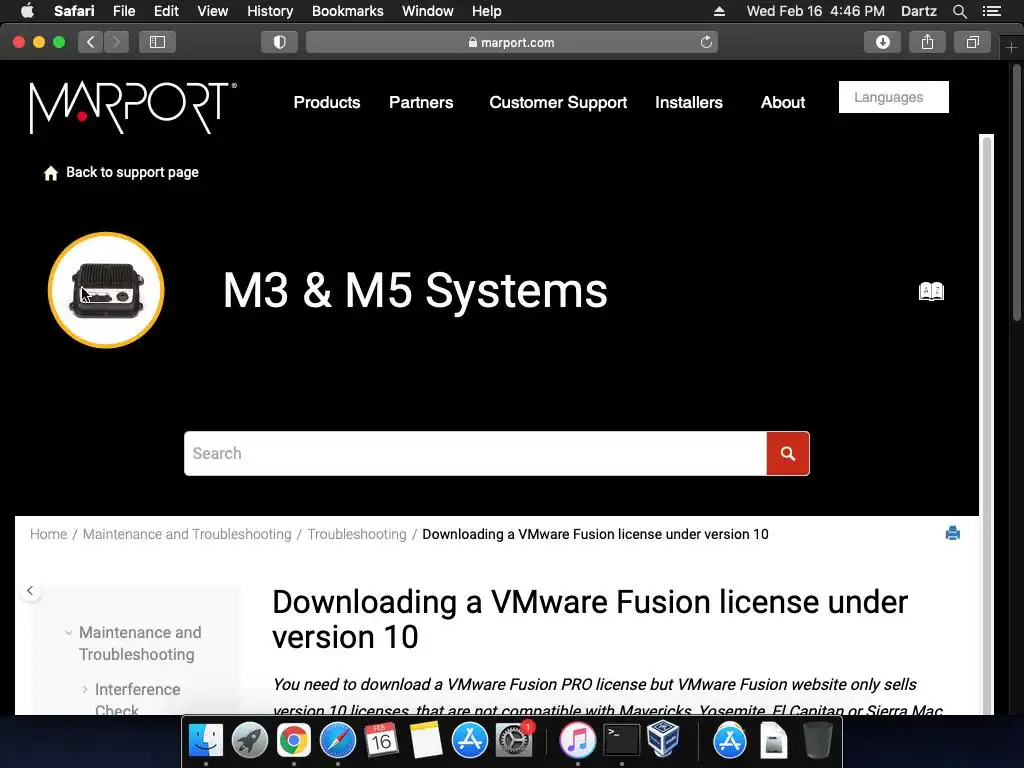Click the marport.com address bar
The image size is (1024, 768).
[511, 42]
